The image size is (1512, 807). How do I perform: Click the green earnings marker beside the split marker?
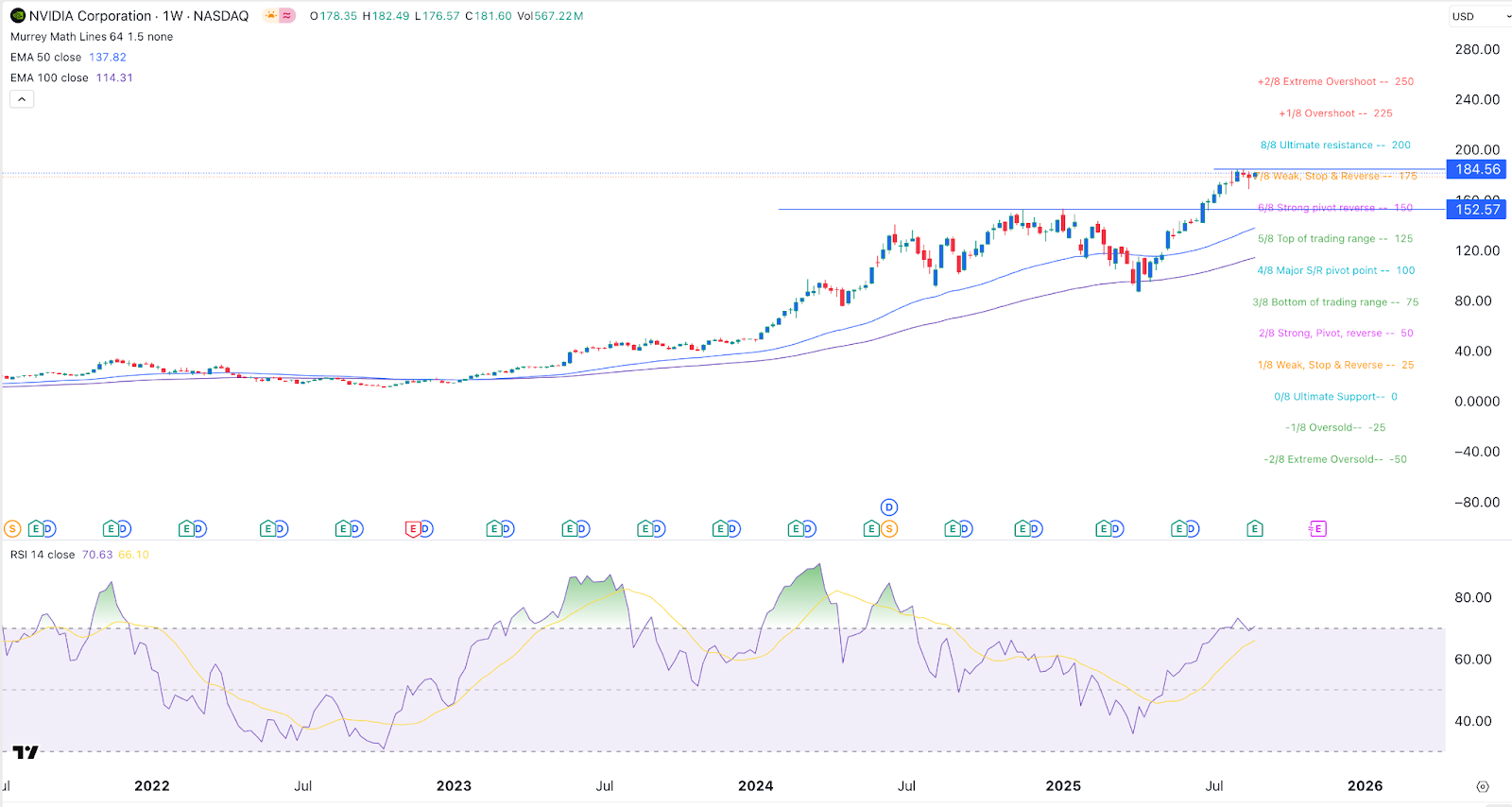click(x=872, y=529)
